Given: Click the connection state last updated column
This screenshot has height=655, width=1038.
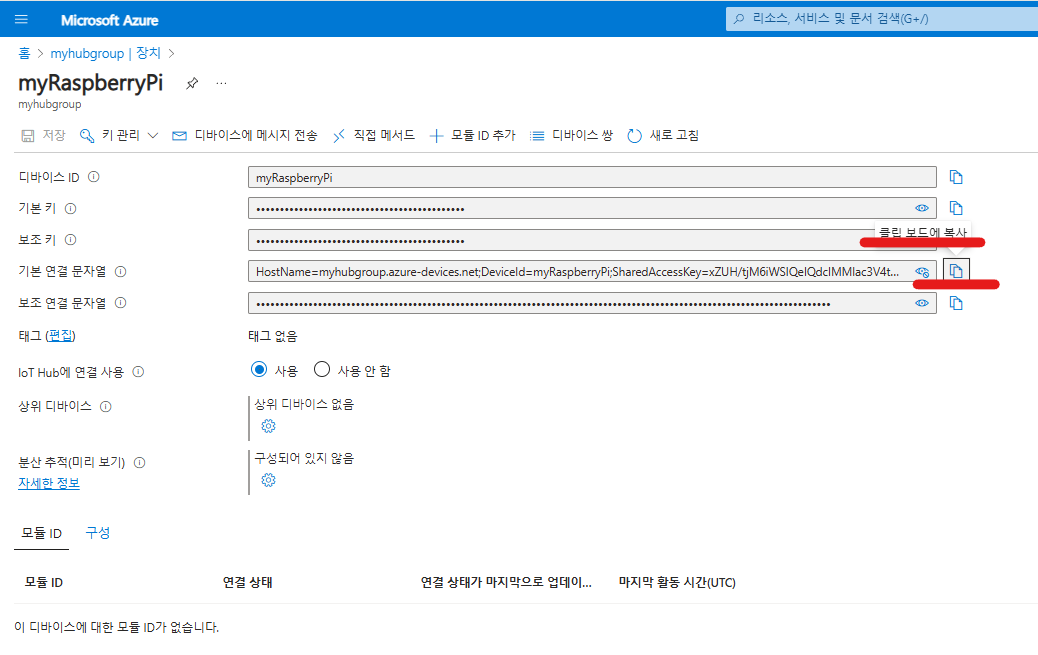Looking at the screenshot, I should 506,583.
